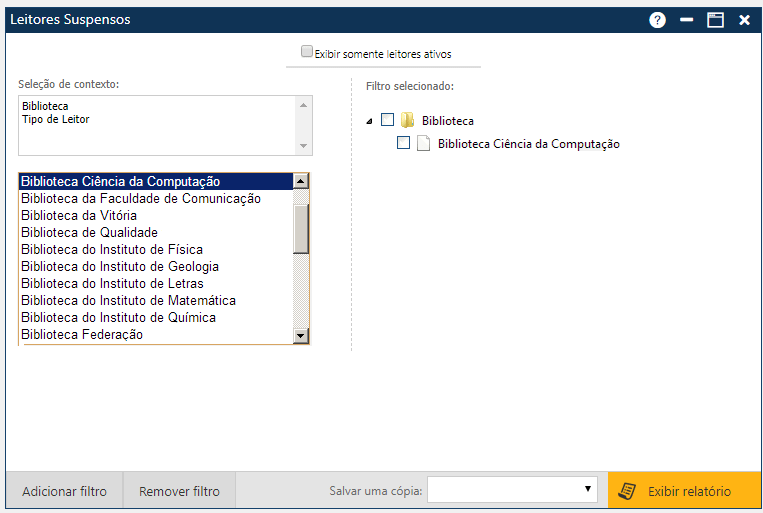Enable Exibir somente leitores ativos checkbox
Image resolution: width=763 pixels, height=513 pixels.
pos(307,51)
